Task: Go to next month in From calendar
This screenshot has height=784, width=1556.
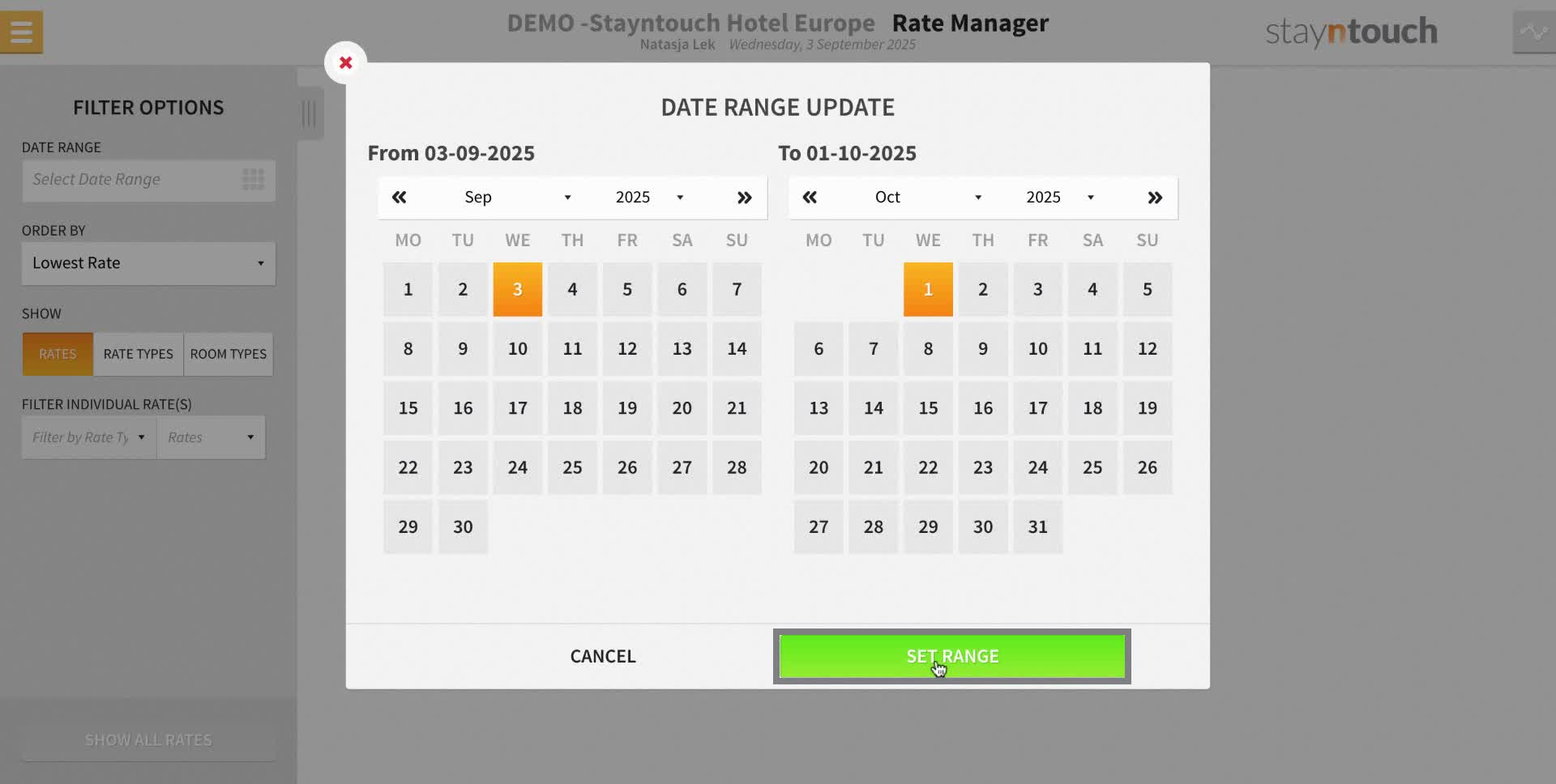Action: pos(744,198)
